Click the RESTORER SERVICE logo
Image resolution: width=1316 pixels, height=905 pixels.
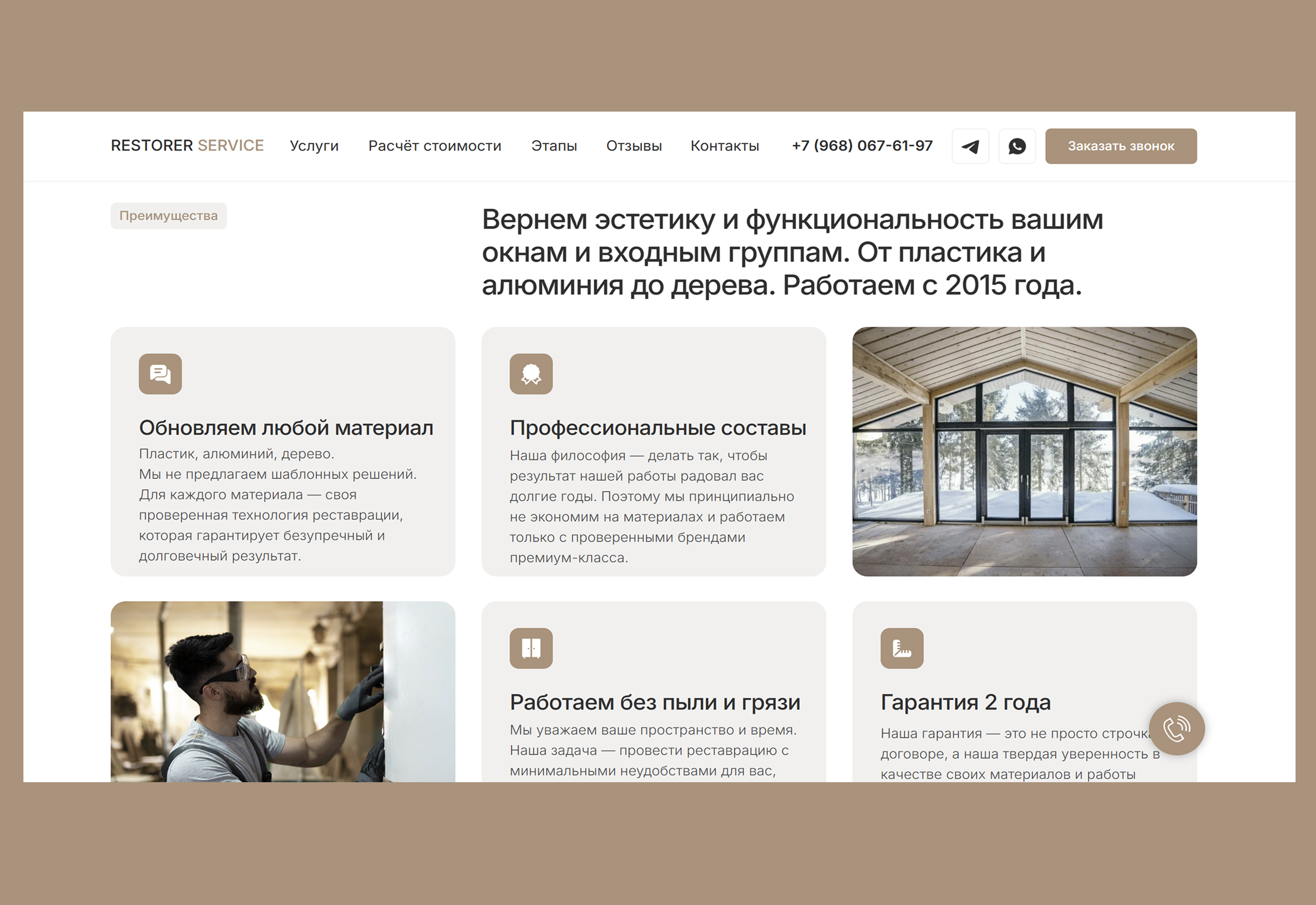(187, 146)
